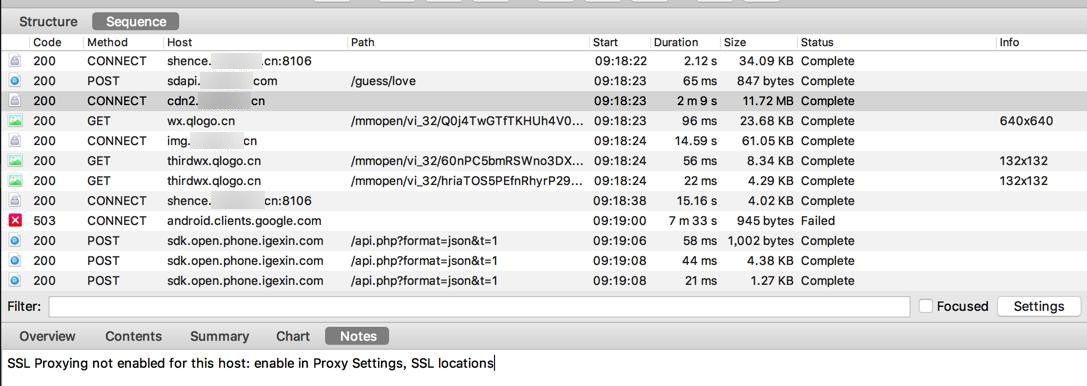This screenshot has height=386, width=1087.
Task: Click into the Filter text field
Action: (479, 306)
